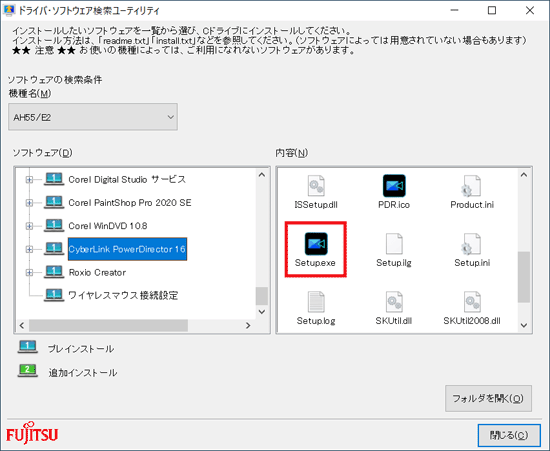Image resolution: width=550 pixels, height=451 pixels.
Task: Click the software list scroll down arrow
Action: (262, 311)
